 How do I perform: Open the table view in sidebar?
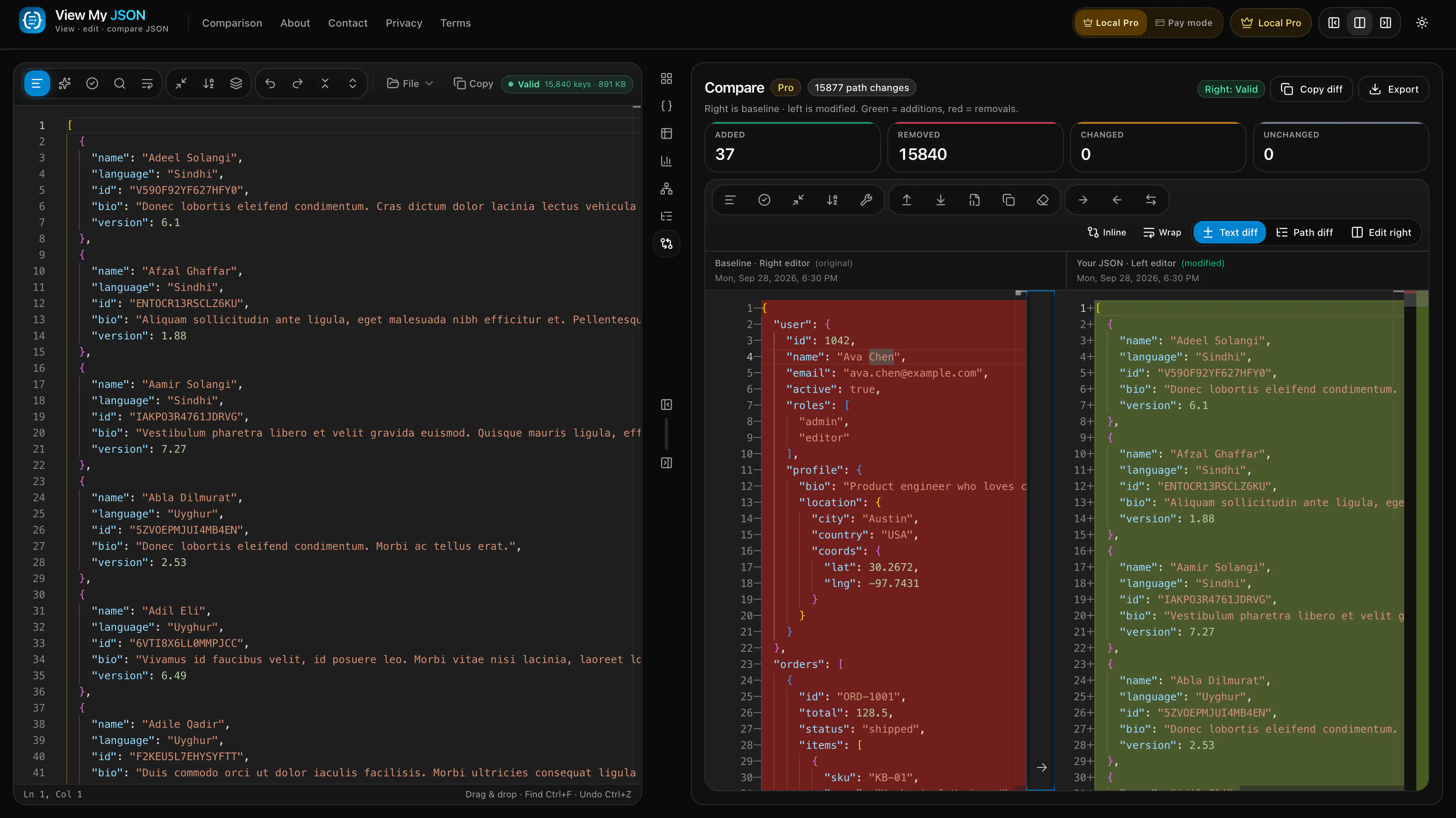coord(667,134)
